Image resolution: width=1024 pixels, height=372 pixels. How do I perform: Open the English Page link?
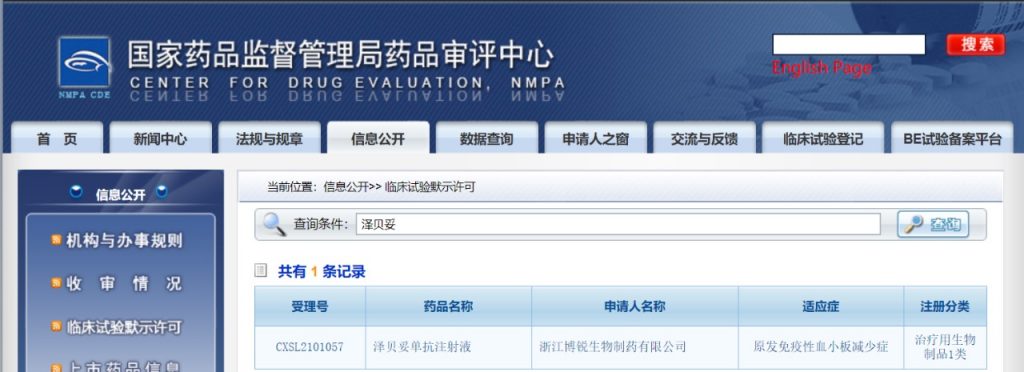coord(822,68)
